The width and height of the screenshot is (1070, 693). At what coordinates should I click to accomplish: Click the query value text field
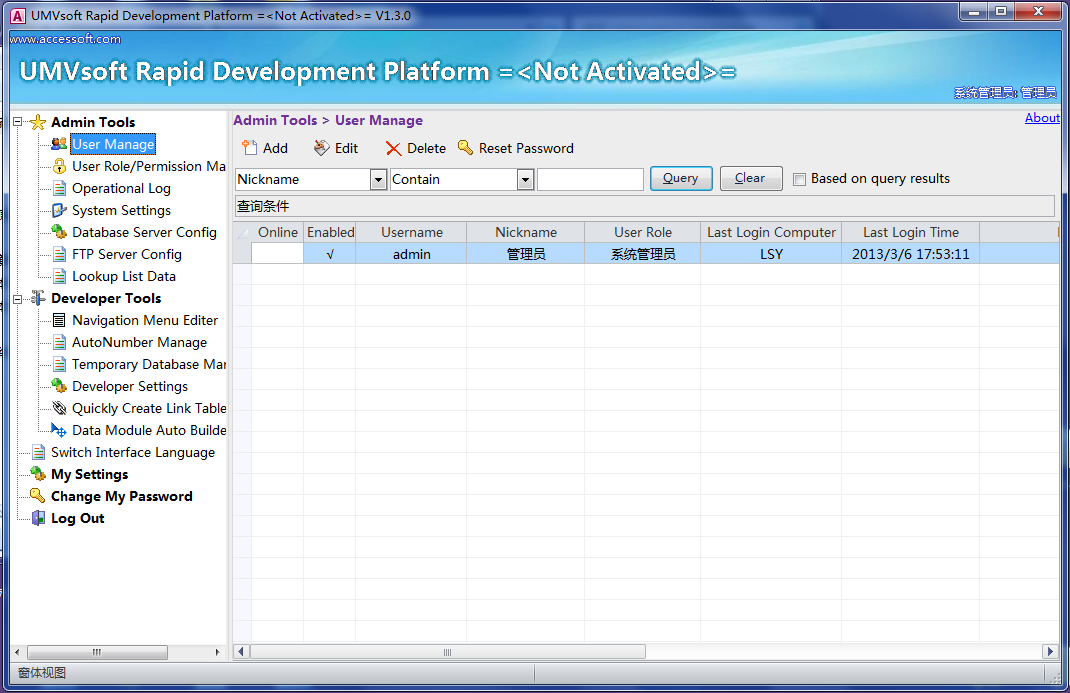pos(590,179)
